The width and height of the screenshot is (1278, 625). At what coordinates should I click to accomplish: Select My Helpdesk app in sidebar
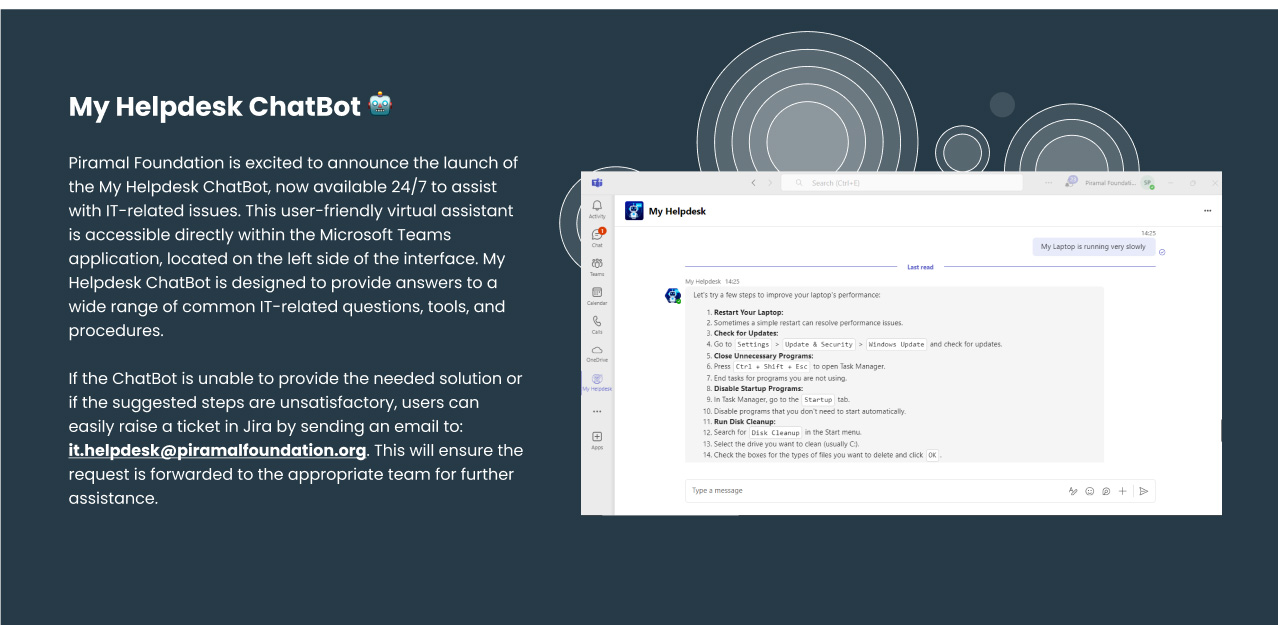click(x=597, y=382)
